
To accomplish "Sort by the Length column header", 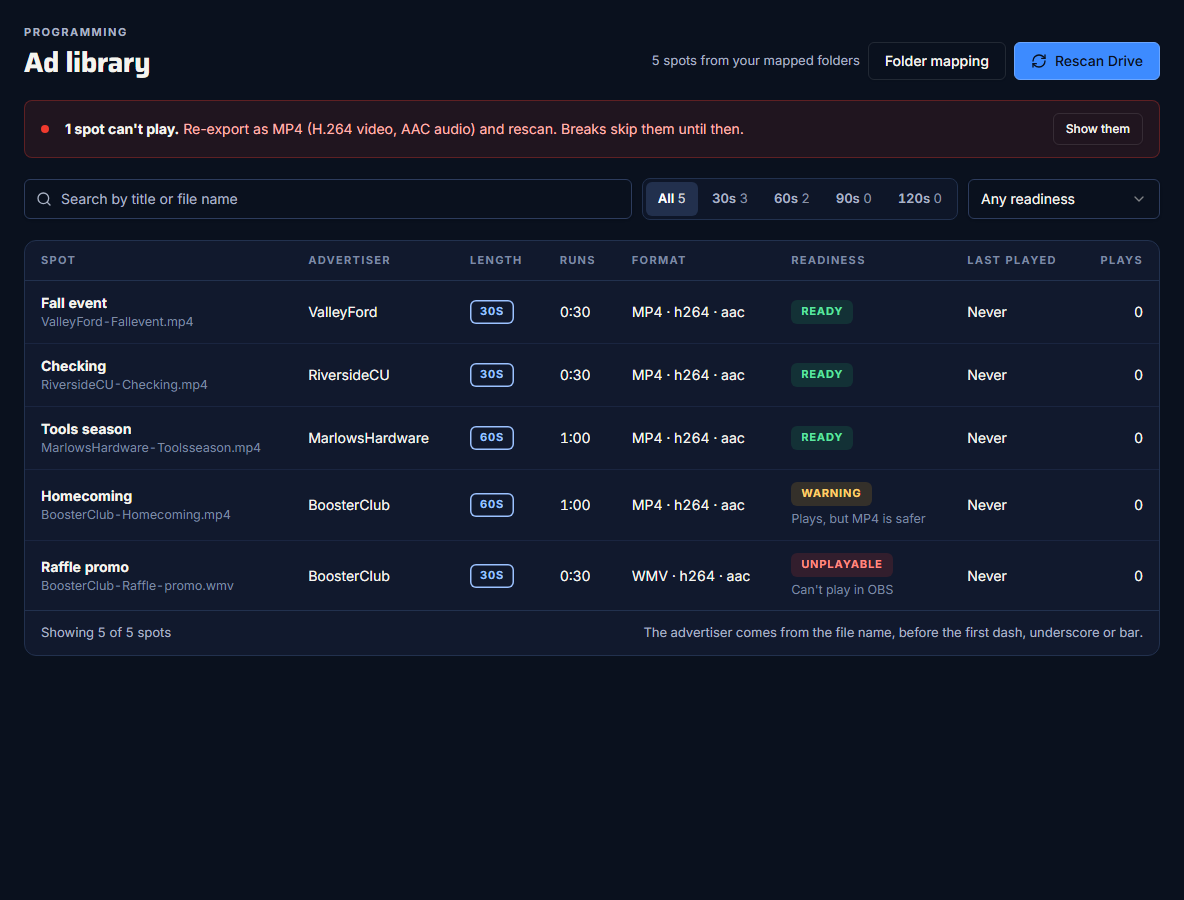I will tap(495, 260).
